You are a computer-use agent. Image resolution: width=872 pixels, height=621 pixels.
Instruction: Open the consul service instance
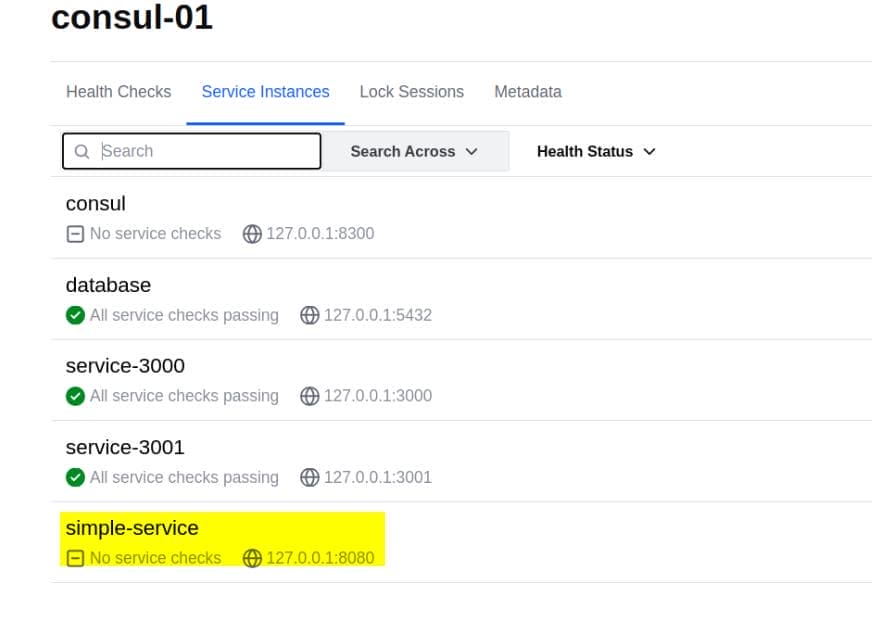coord(96,203)
